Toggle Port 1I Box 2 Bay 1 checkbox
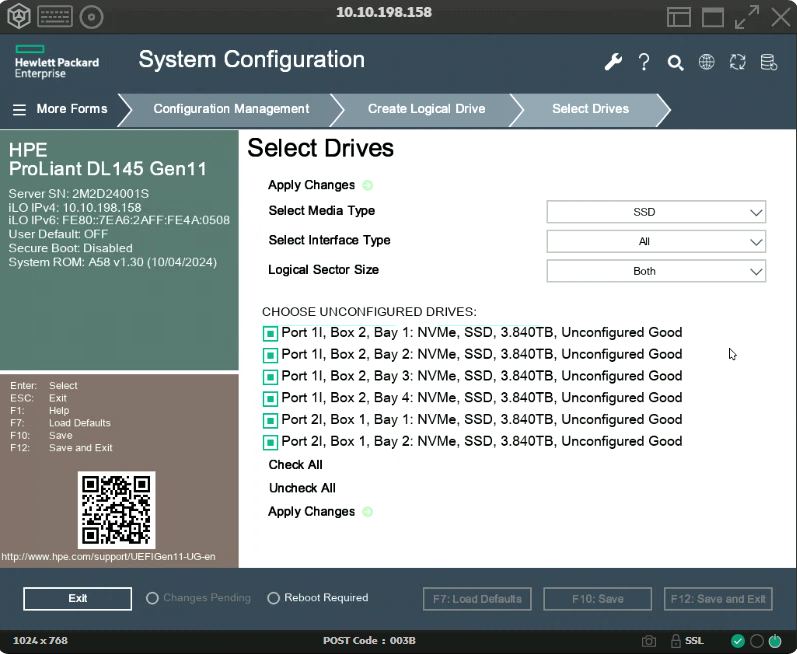The width and height of the screenshot is (797, 654). (x=270, y=333)
